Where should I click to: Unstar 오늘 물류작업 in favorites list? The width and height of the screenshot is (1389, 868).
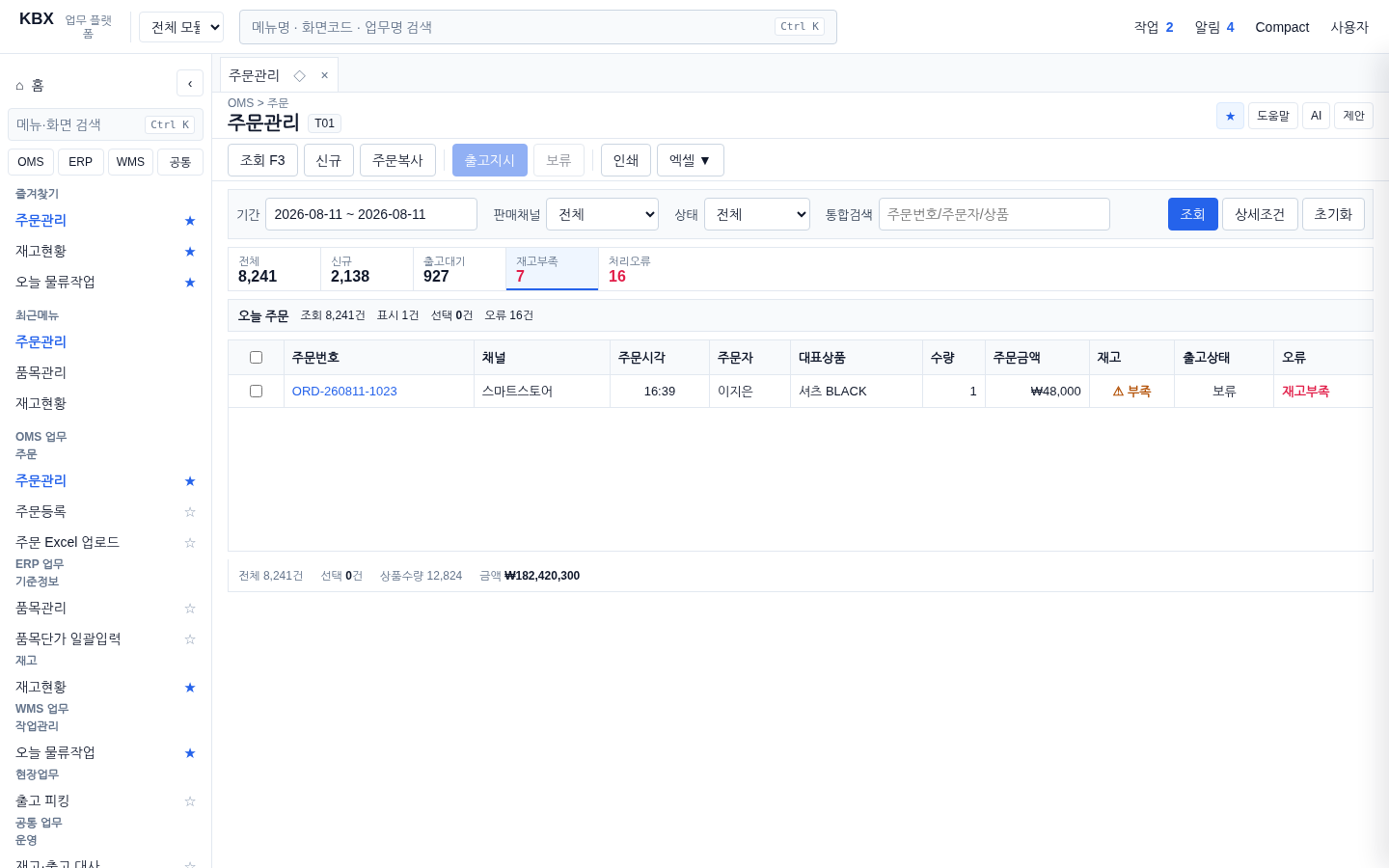pyautogui.click(x=190, y=283)
